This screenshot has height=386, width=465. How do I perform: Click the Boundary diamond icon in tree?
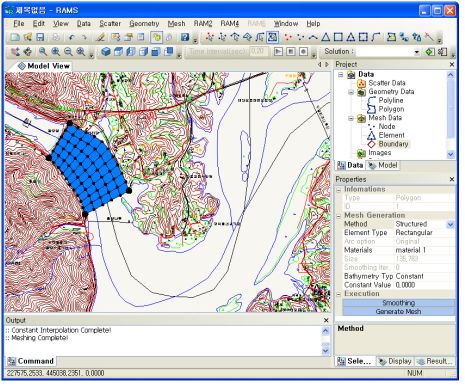point(371,144)
